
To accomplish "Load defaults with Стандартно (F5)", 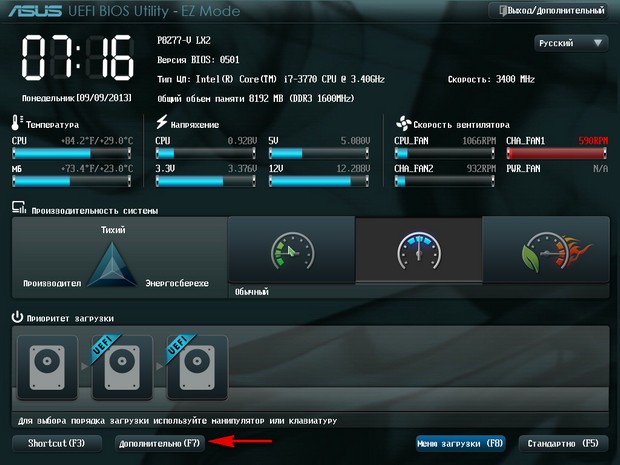I will (x=563, y=442).
